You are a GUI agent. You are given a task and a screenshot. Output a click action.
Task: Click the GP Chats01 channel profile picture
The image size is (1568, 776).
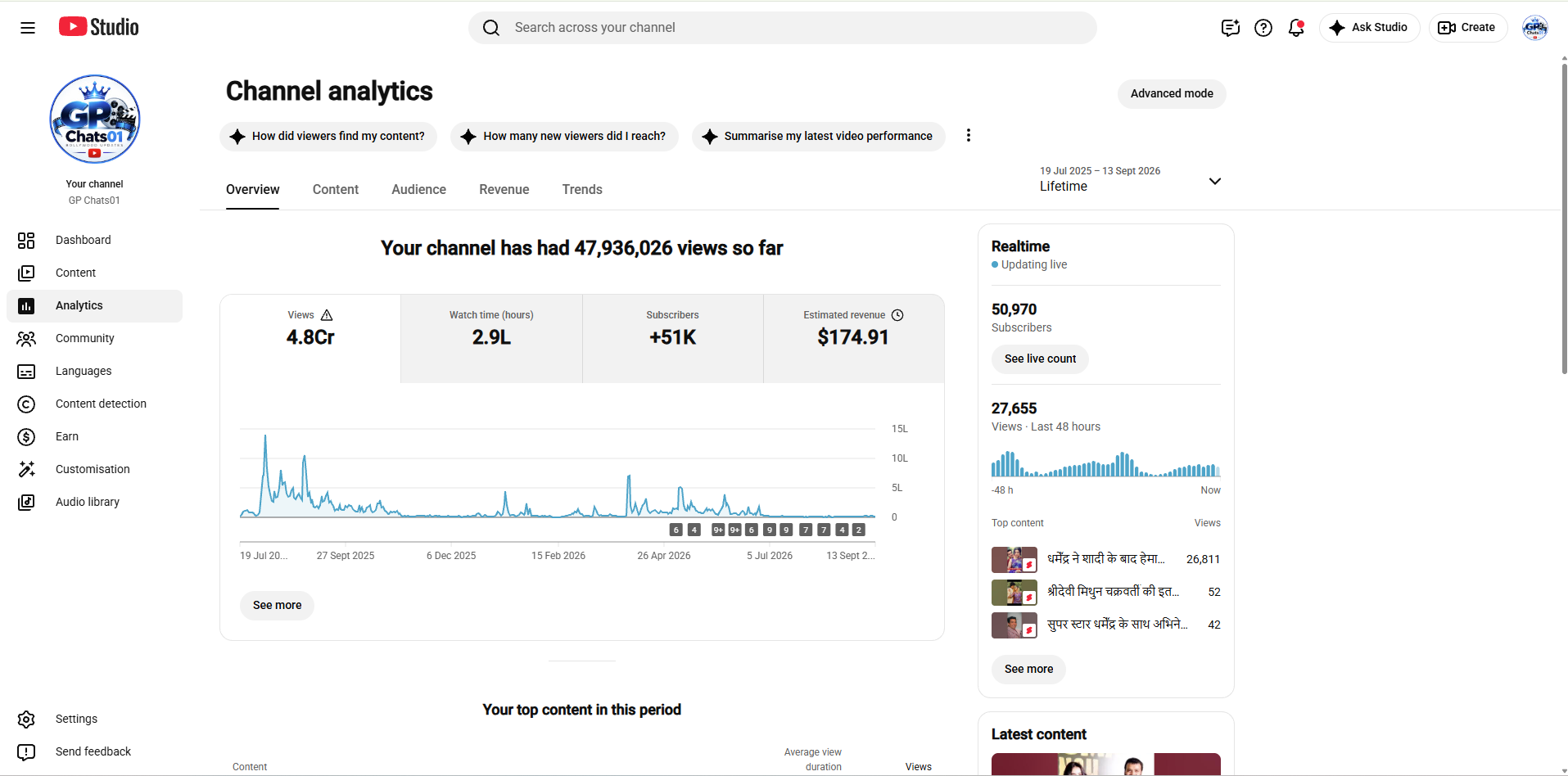click(x=95, y=120)
